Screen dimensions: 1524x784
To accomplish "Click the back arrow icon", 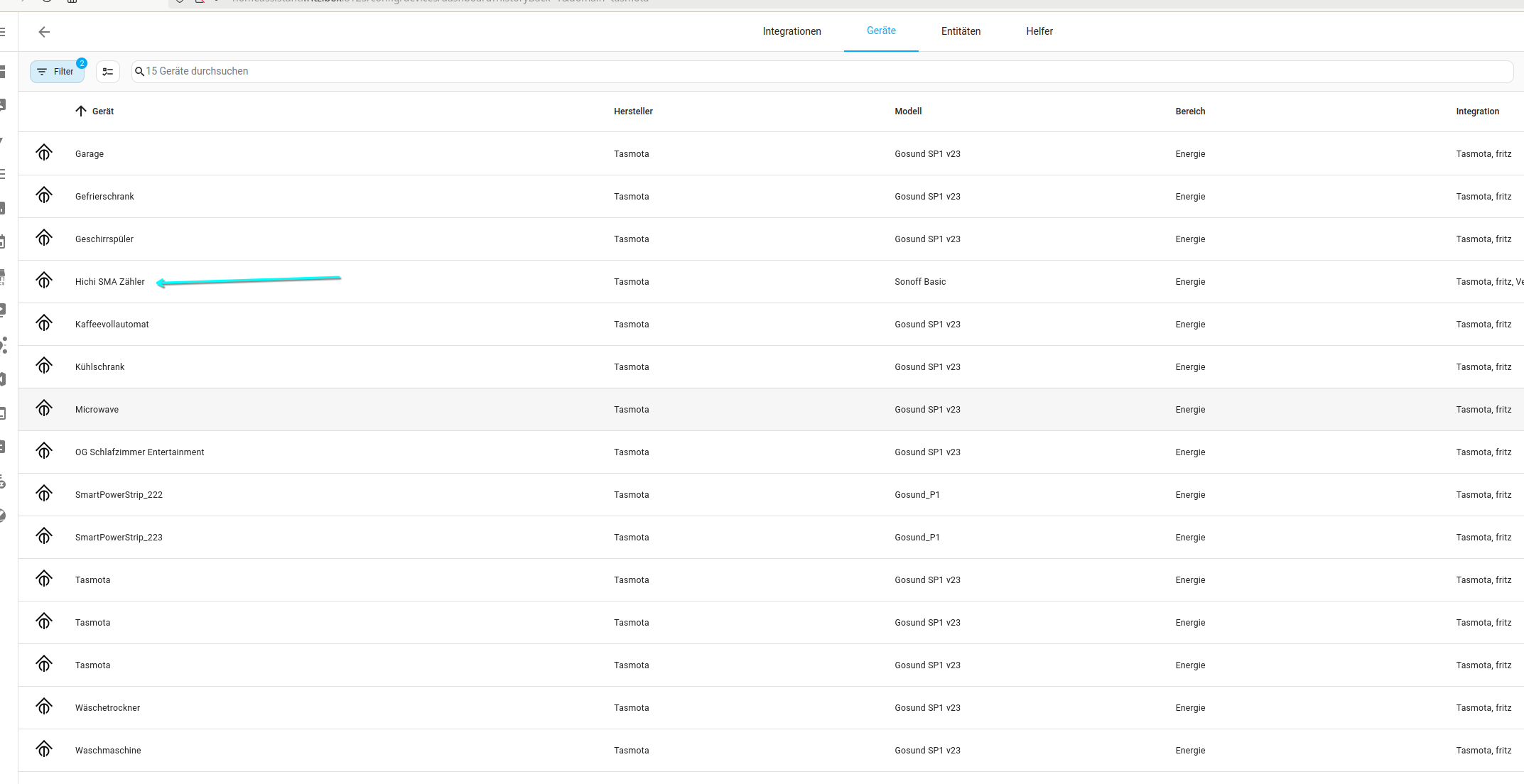I will point(44,32).
